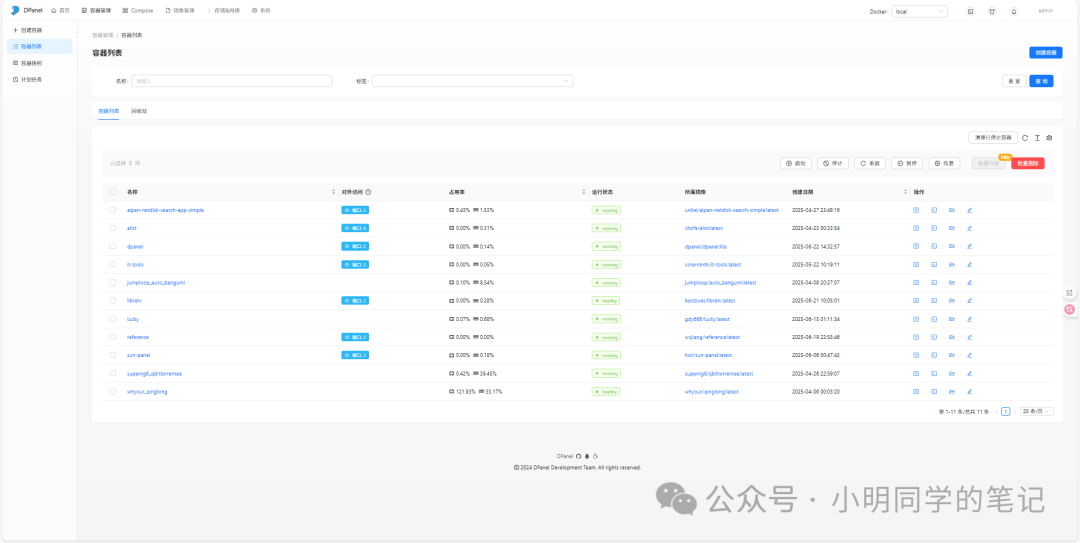Focus the 名称 search input field
The image size is (1080, 543).
point(231,81)
